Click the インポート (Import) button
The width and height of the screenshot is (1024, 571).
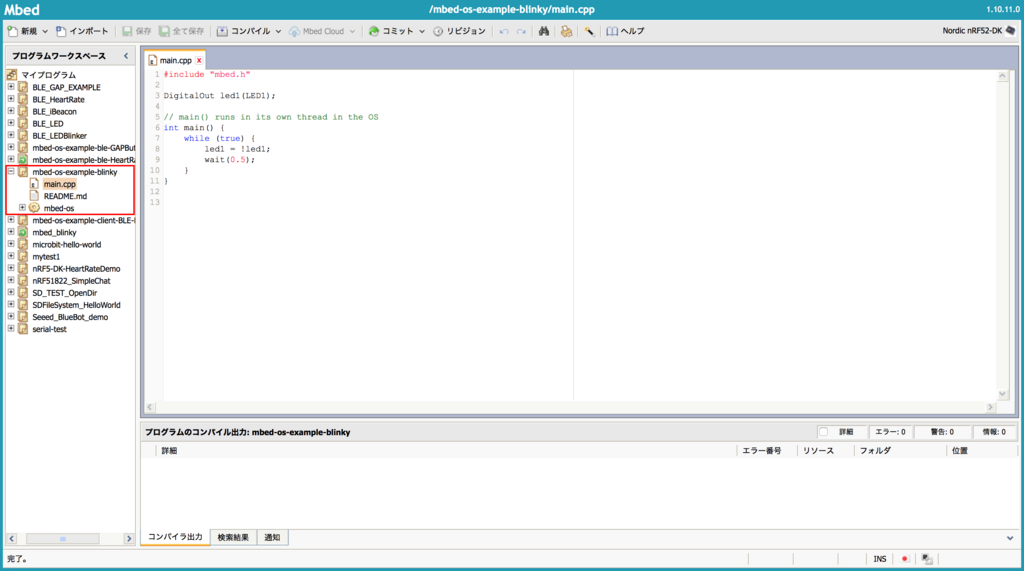click(82, 31)
